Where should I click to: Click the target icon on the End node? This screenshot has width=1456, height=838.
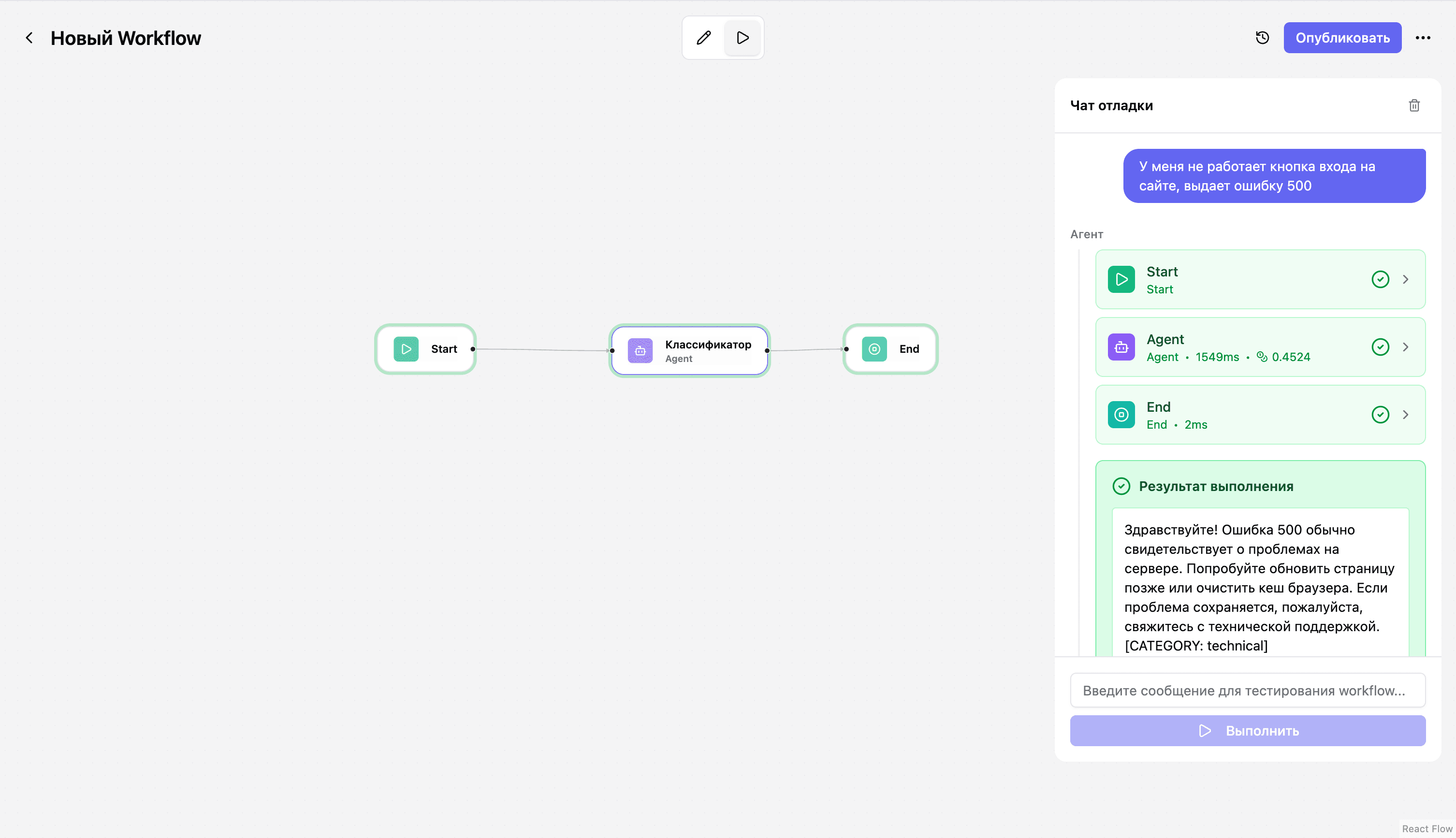(x=874, y=349)
